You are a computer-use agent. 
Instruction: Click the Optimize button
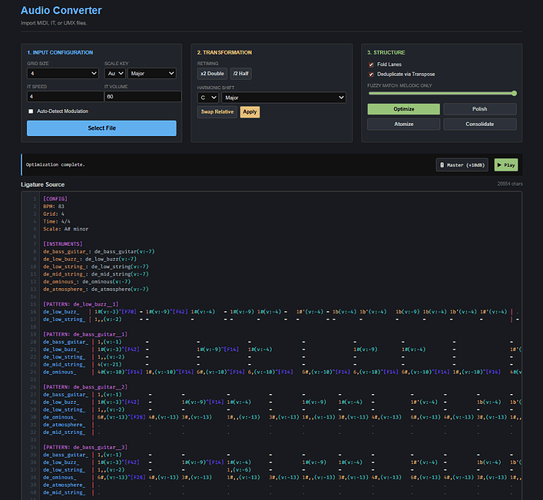404,109
